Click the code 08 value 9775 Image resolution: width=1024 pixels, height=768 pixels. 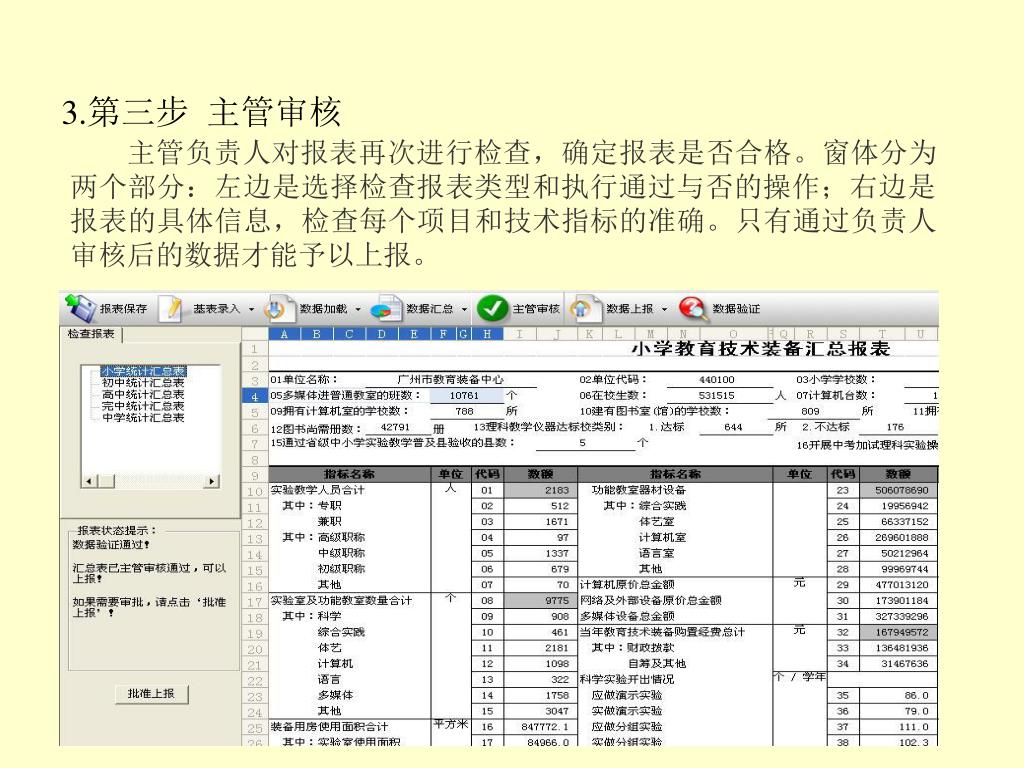point(541,600)
